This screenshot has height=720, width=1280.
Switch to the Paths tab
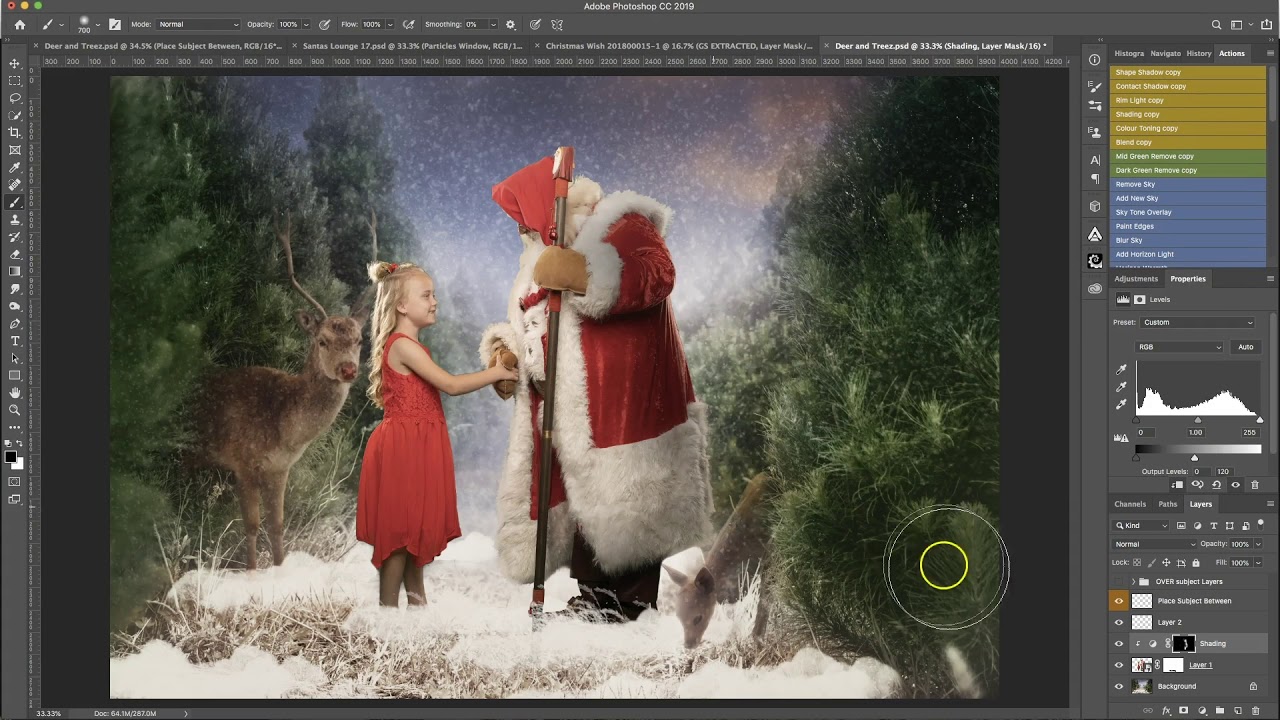click(x=1167, y=504)
